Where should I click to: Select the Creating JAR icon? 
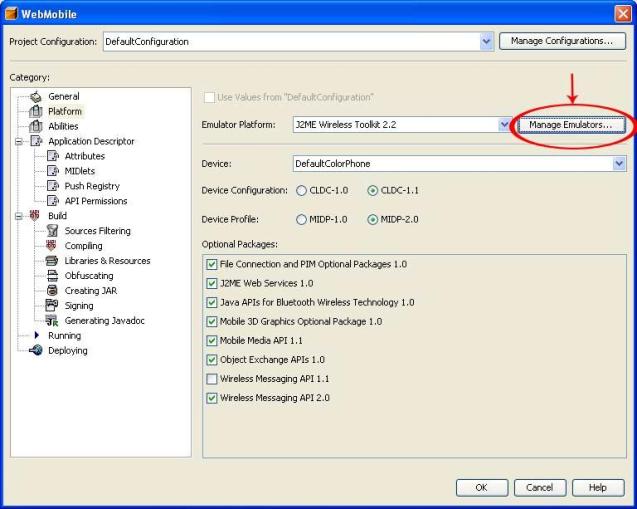(x=54, y=291)
